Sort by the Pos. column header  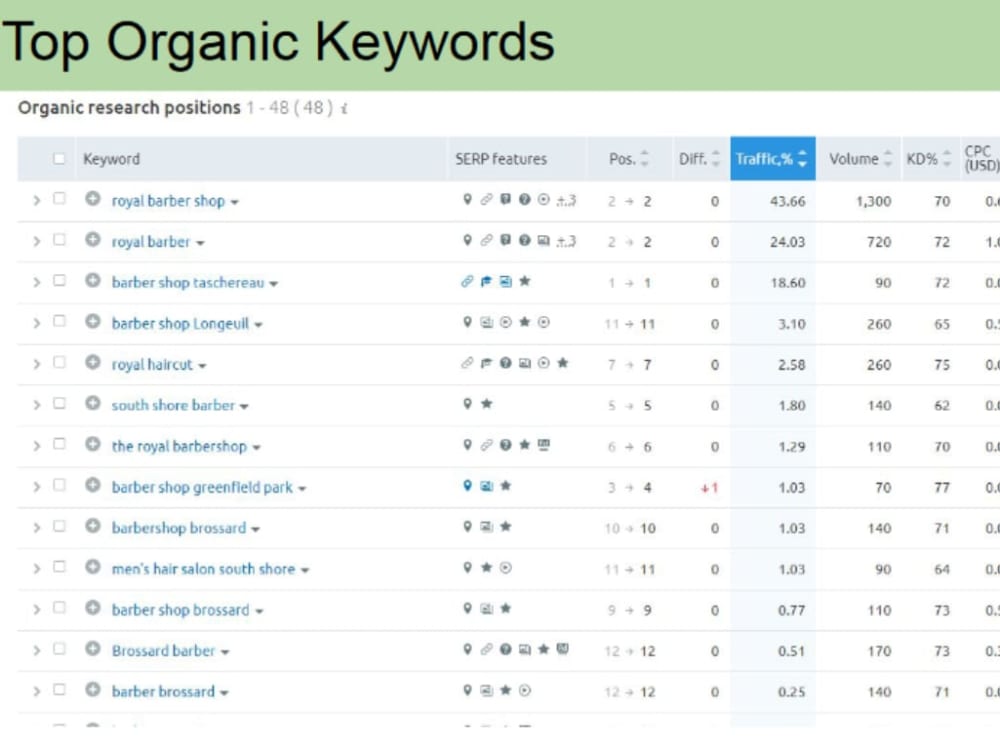pos(628,159)
